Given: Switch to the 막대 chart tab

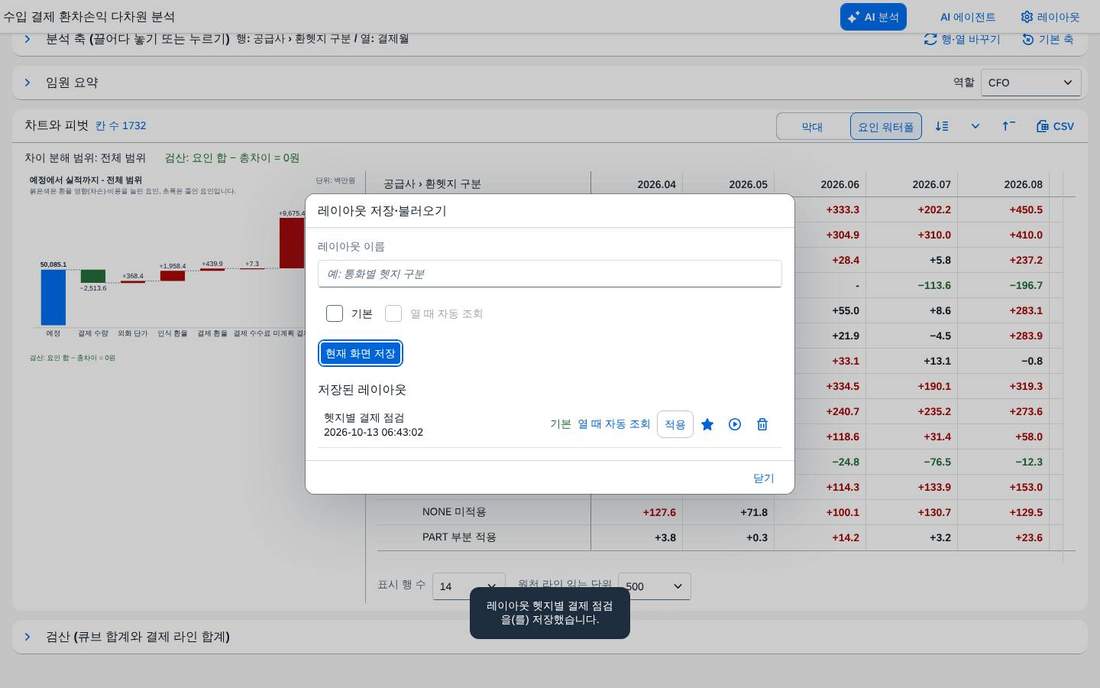Looking at the screenshot, I should 812,127.
